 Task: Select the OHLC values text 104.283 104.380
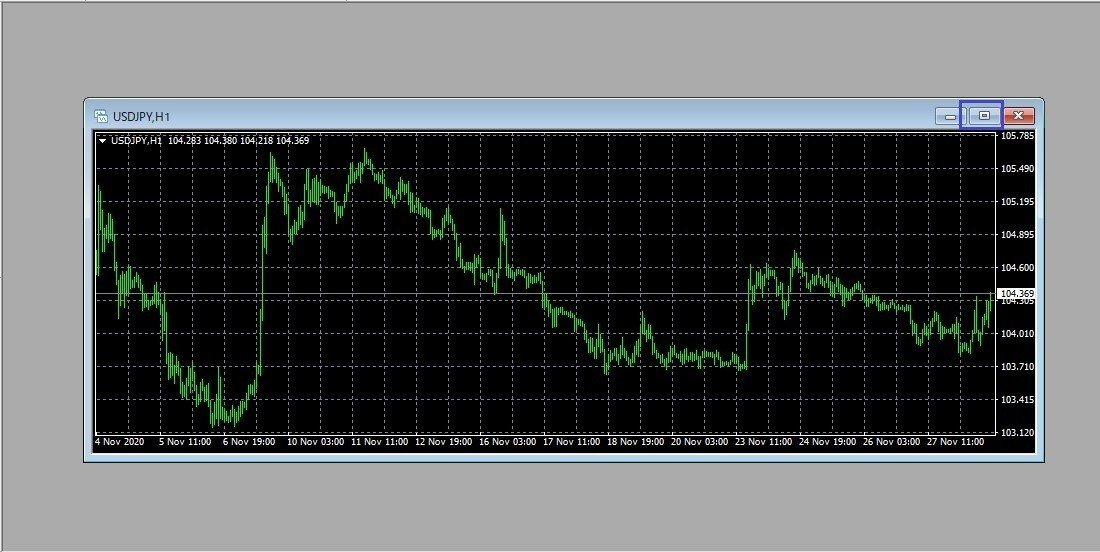(x=202, y=141)
